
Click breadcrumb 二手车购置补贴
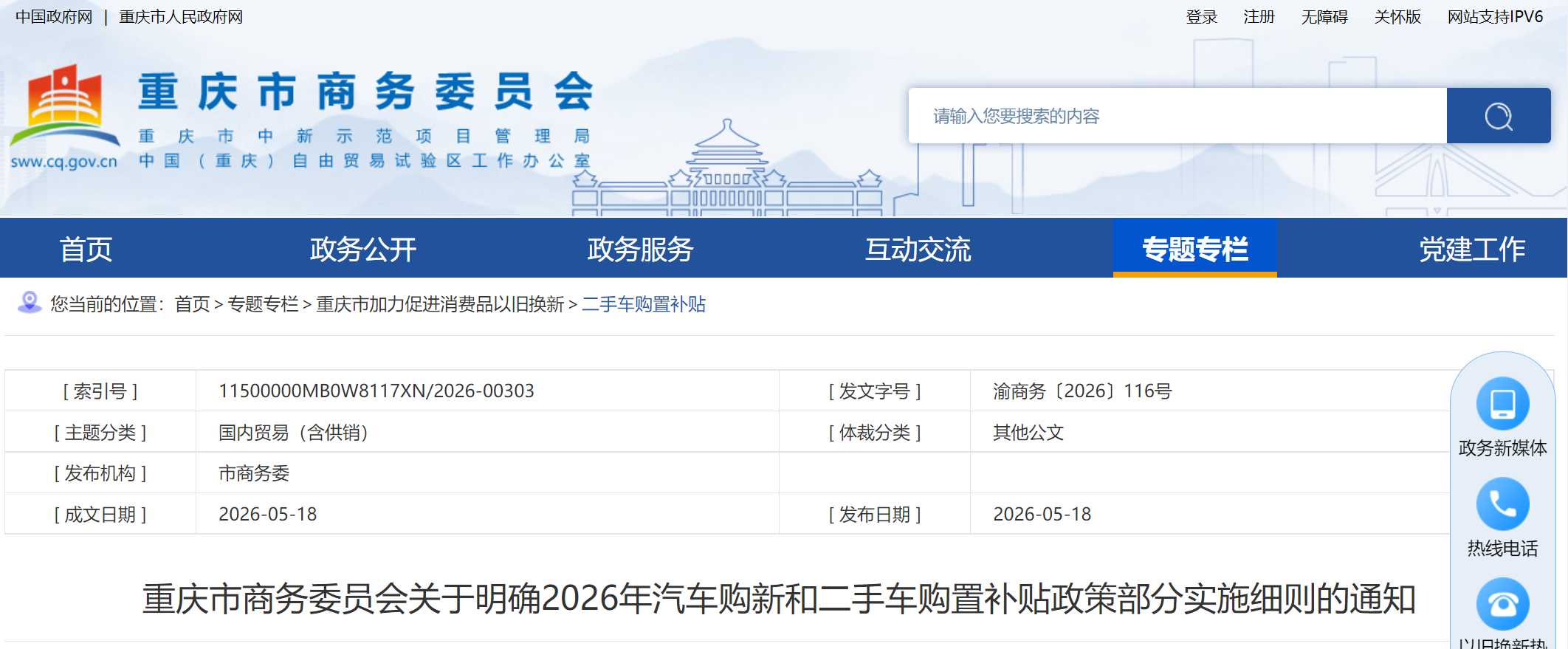[644, 304]
